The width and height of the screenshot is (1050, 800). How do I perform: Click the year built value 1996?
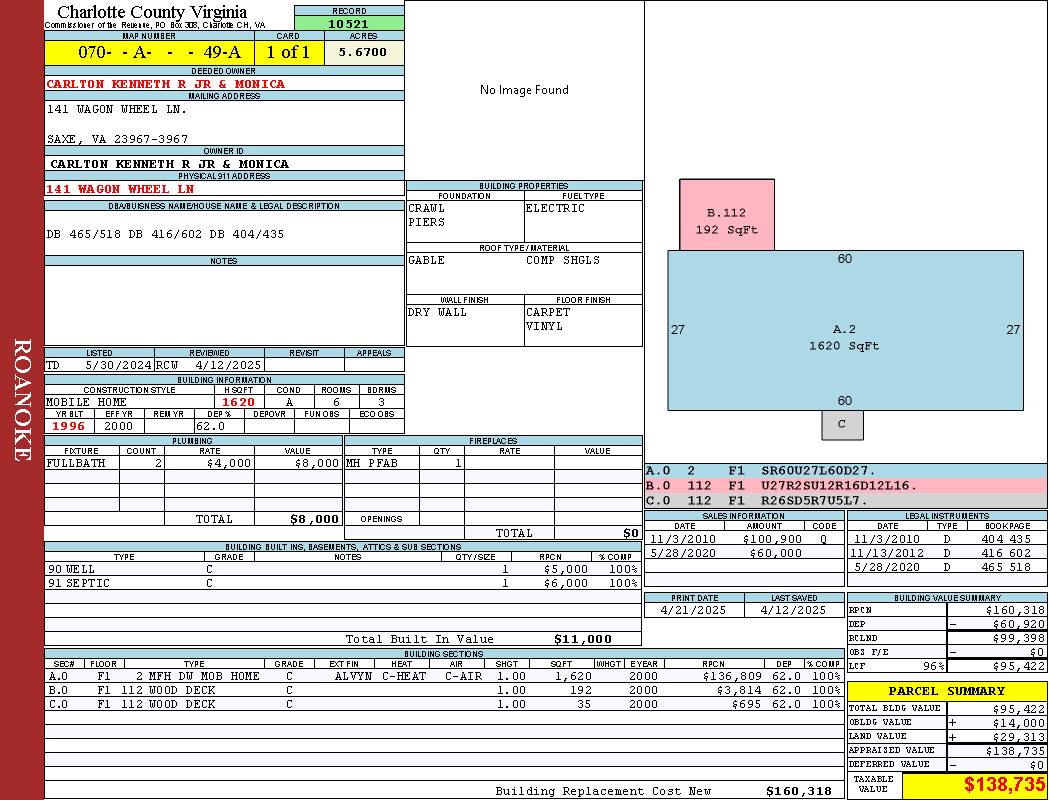pos(69,426)
